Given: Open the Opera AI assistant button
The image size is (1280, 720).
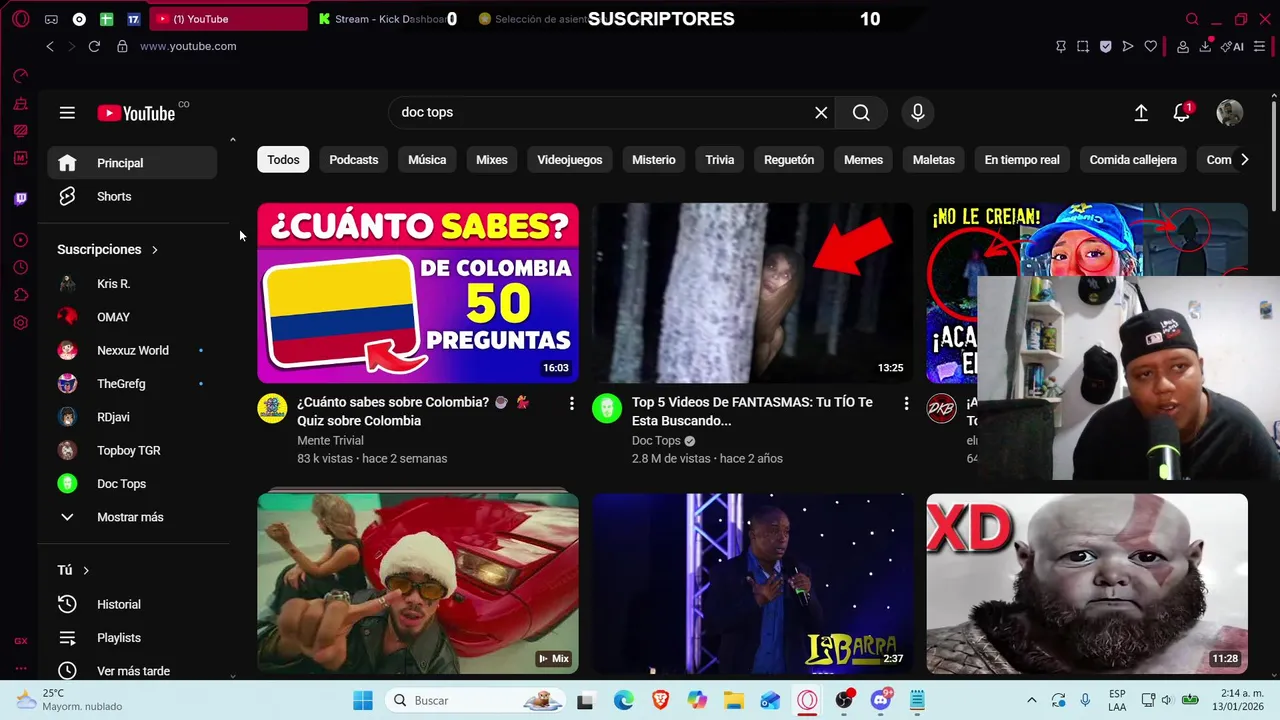Looking at the screenshot, I should tap(1232, 46).
